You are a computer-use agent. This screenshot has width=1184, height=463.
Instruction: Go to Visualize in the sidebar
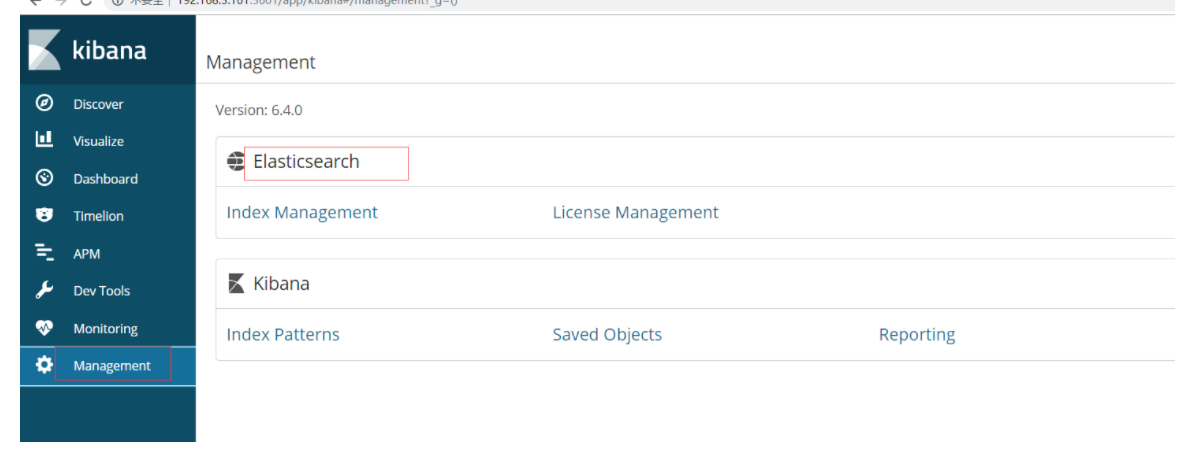pos(98,141)
